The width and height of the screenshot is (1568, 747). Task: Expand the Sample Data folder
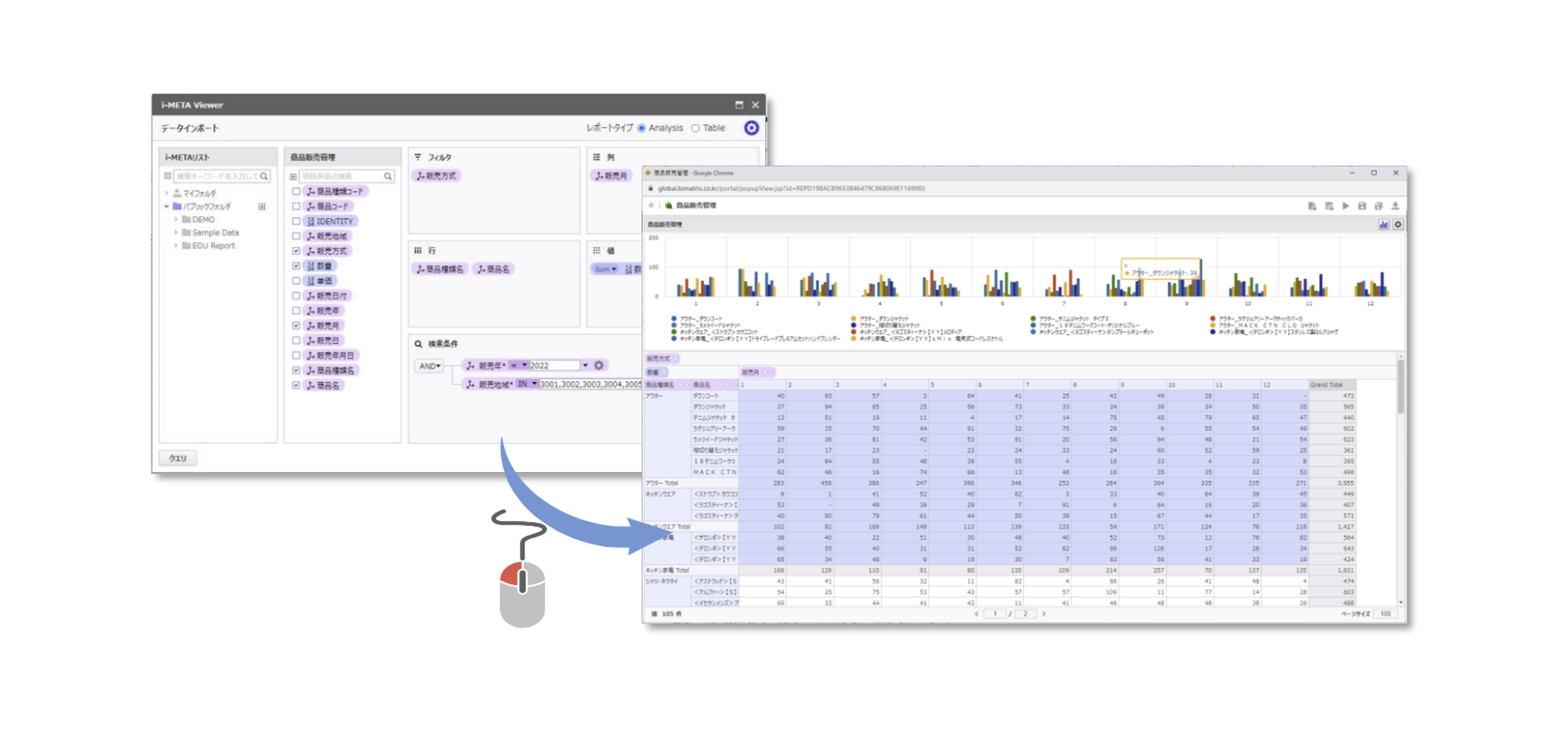point(176,233)
